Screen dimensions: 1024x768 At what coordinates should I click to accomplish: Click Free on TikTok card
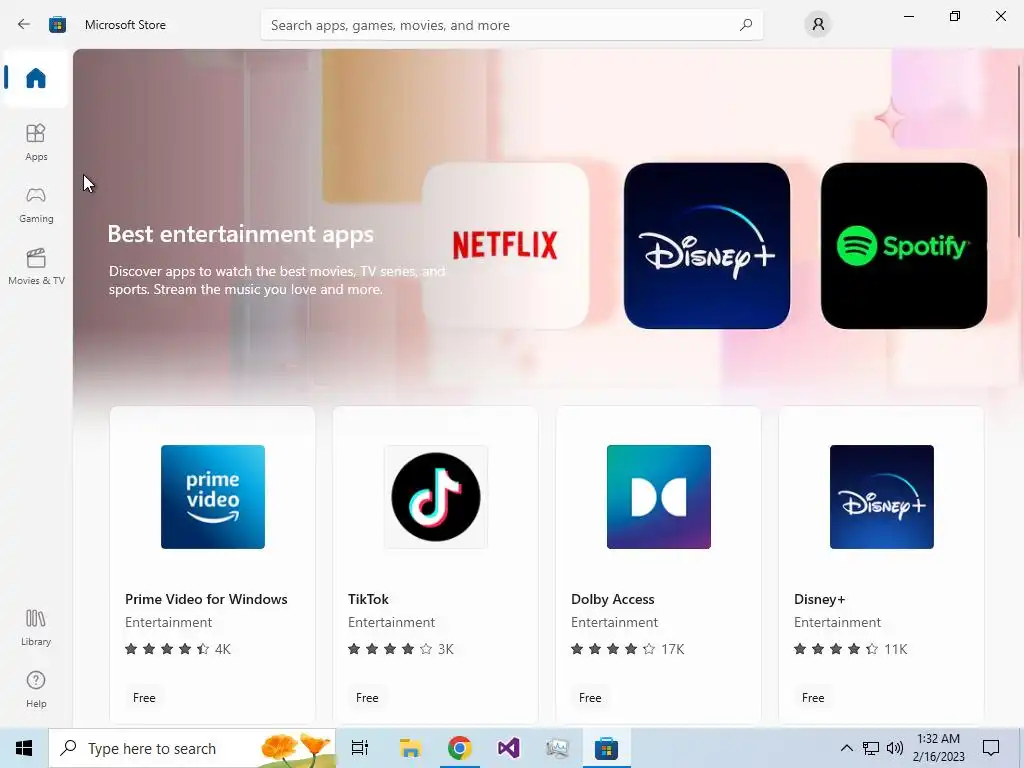click(x=367, y=697)
